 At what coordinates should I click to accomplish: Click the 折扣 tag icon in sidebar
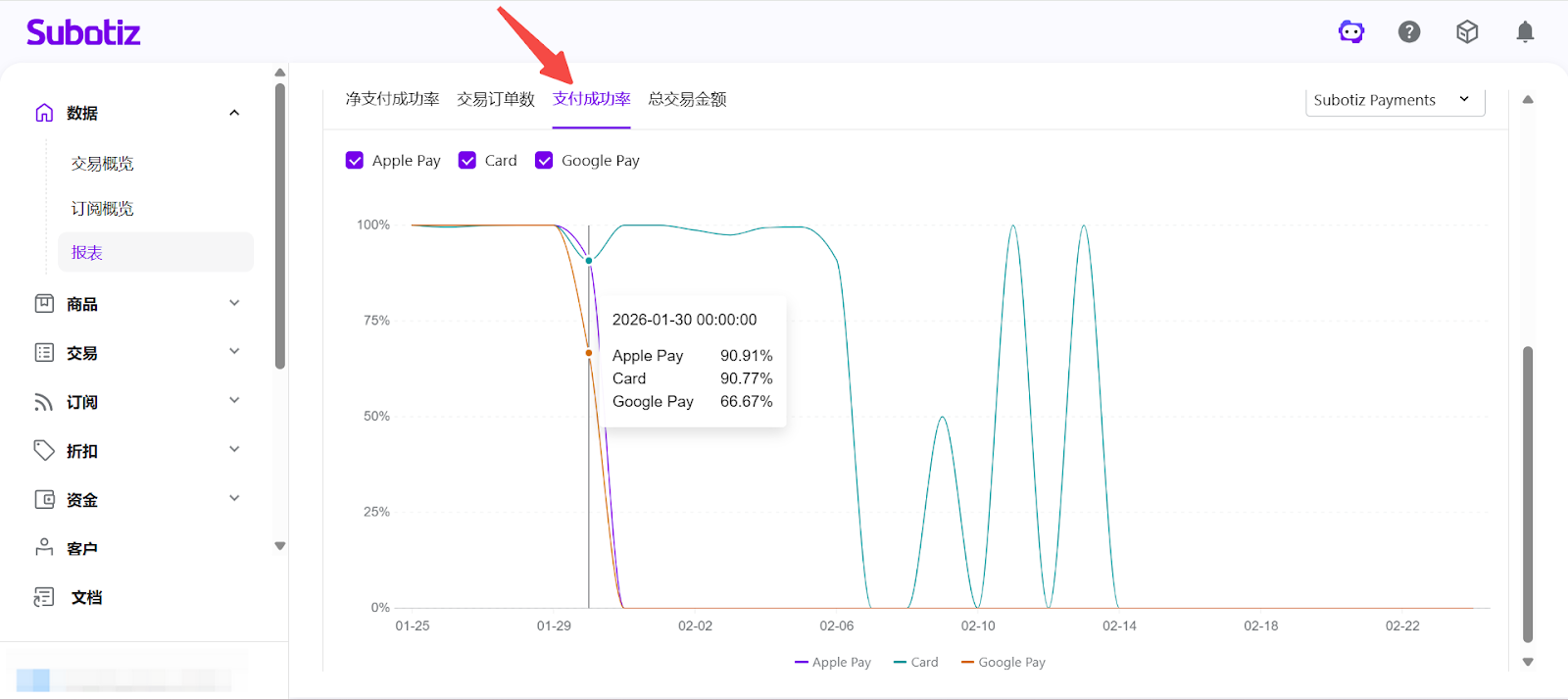pos(44,451)
